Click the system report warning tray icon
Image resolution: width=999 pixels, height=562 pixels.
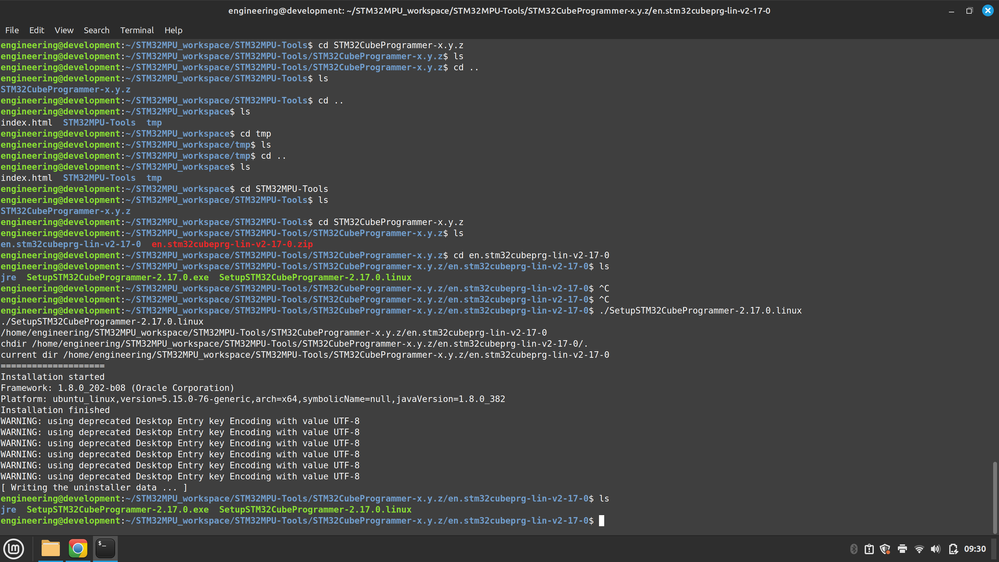click(x=869, y=549)
